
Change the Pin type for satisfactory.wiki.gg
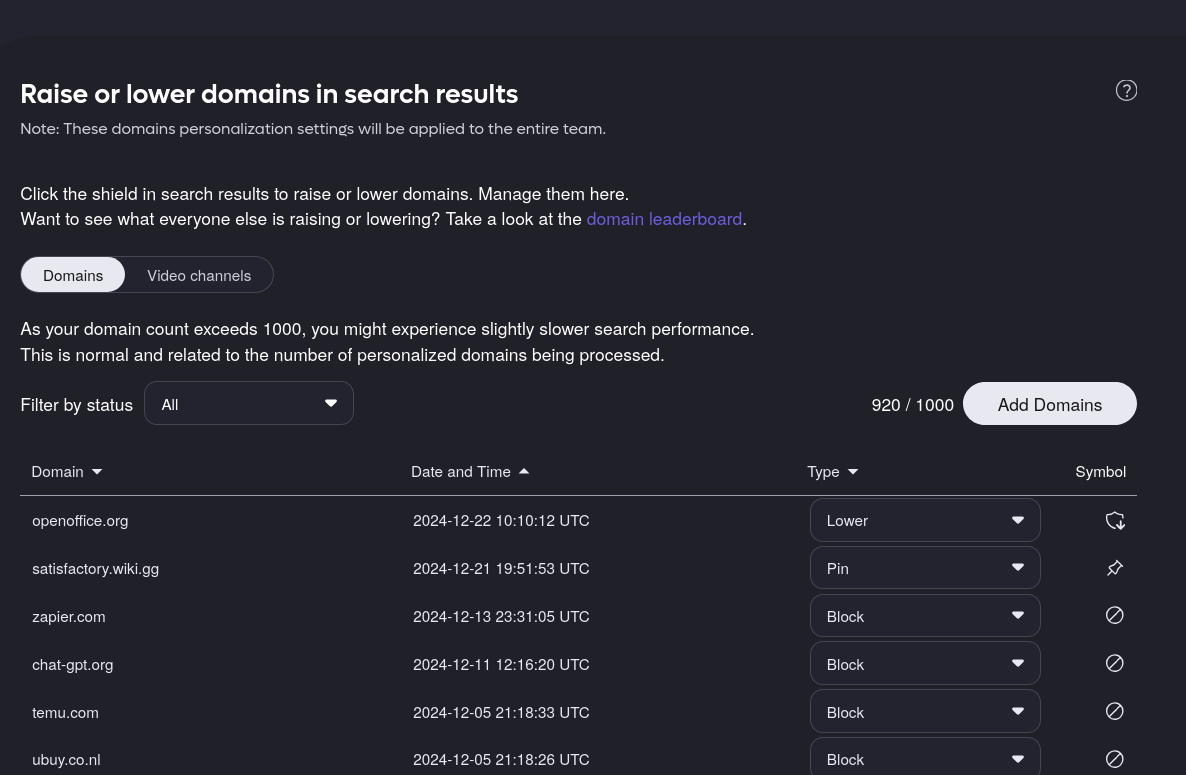pyautogui.click(x=924, y=568)
